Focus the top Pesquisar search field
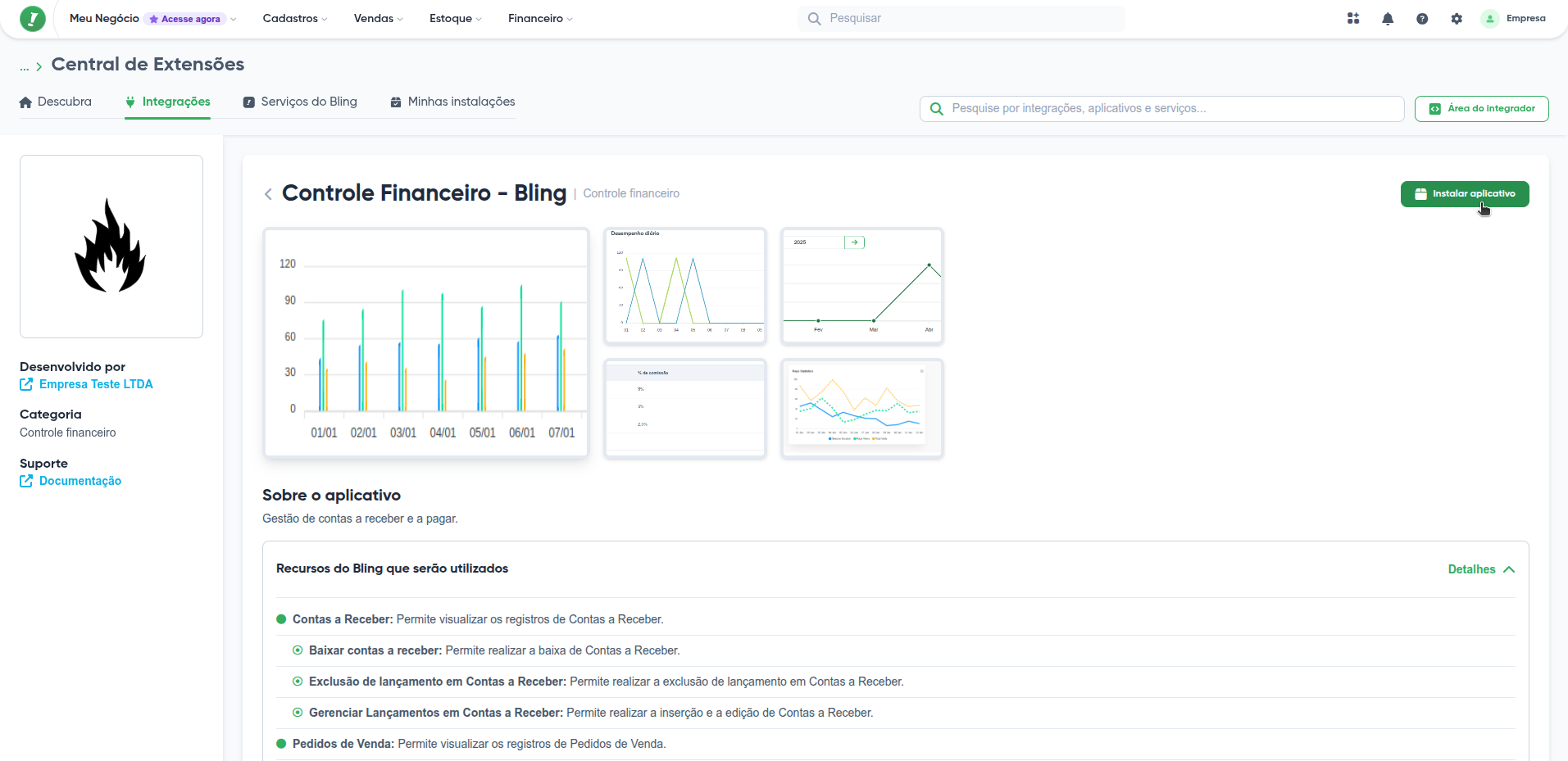Screen dimensions: 1568x761 coord(961,18)
